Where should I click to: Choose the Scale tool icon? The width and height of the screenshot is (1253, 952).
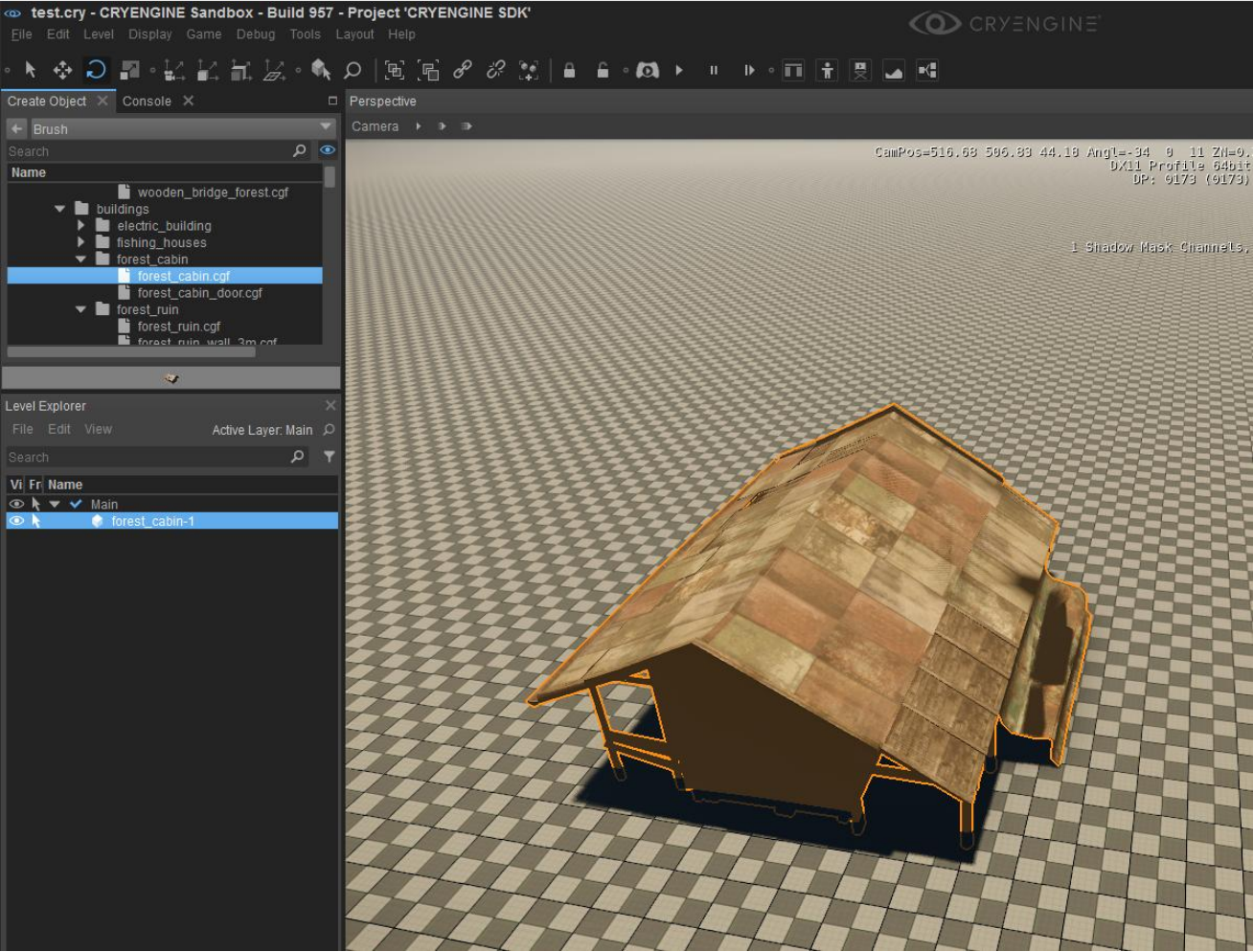click(130, 70)
